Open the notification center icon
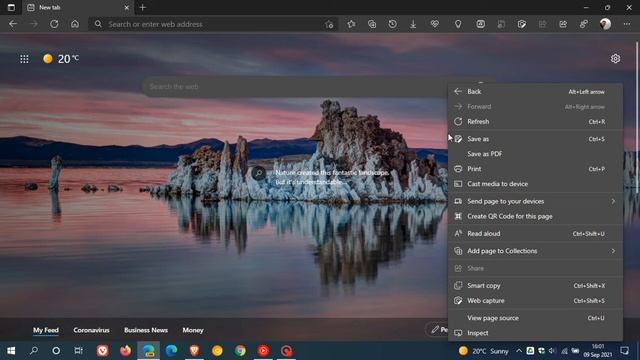Image resolution: width=640 pixels, height=360 pixels. 624,351
